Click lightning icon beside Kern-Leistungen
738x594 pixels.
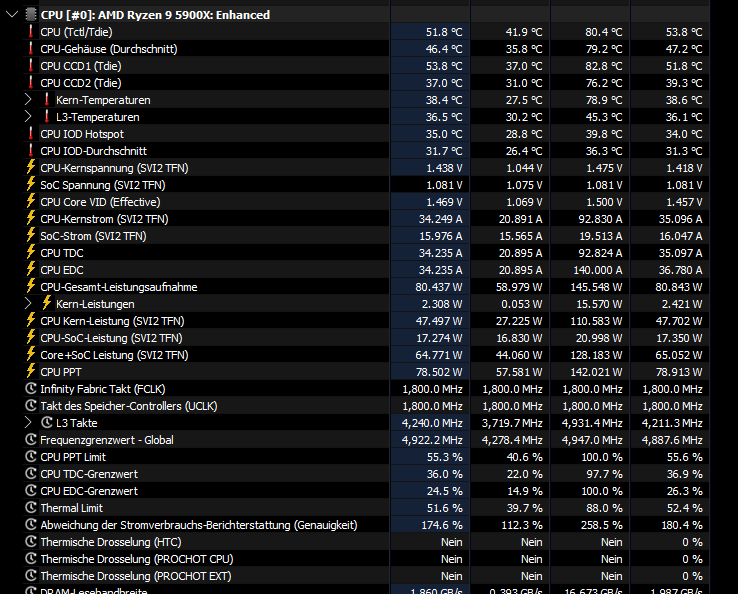46,304
